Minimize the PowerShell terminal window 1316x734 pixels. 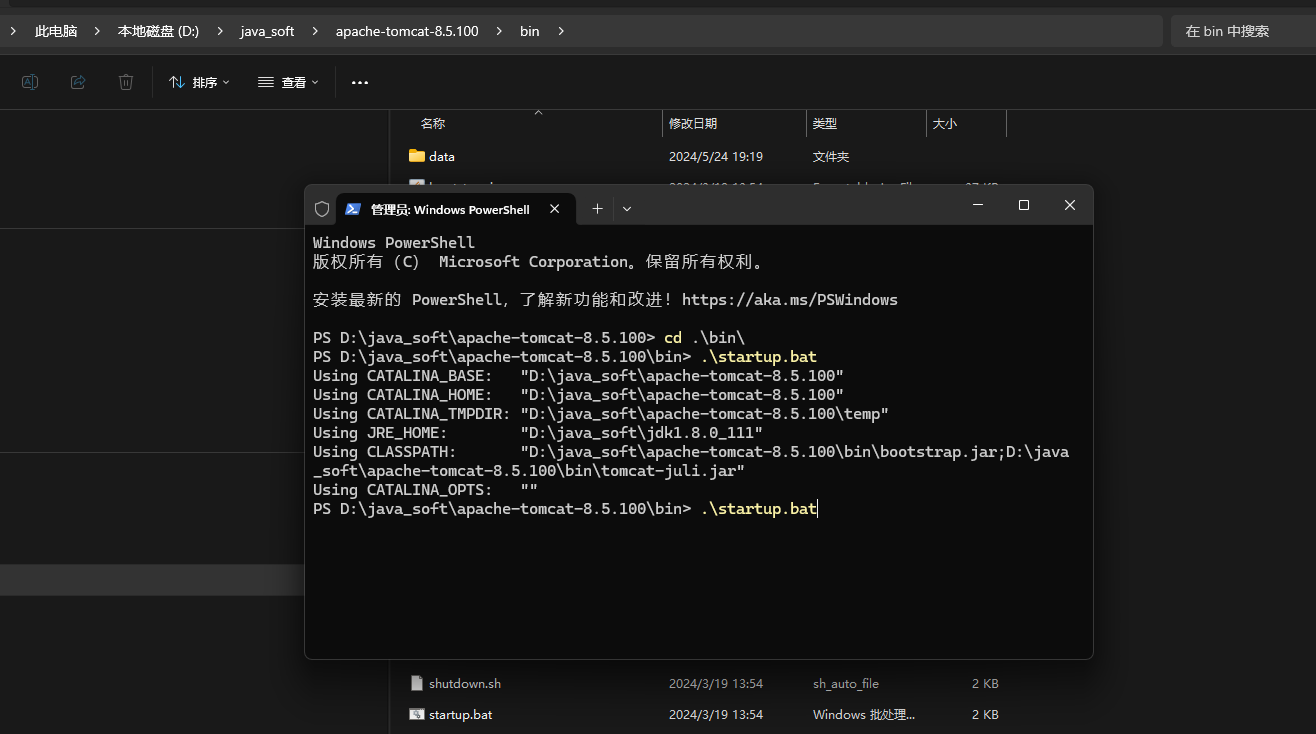[x=978, y=205]
